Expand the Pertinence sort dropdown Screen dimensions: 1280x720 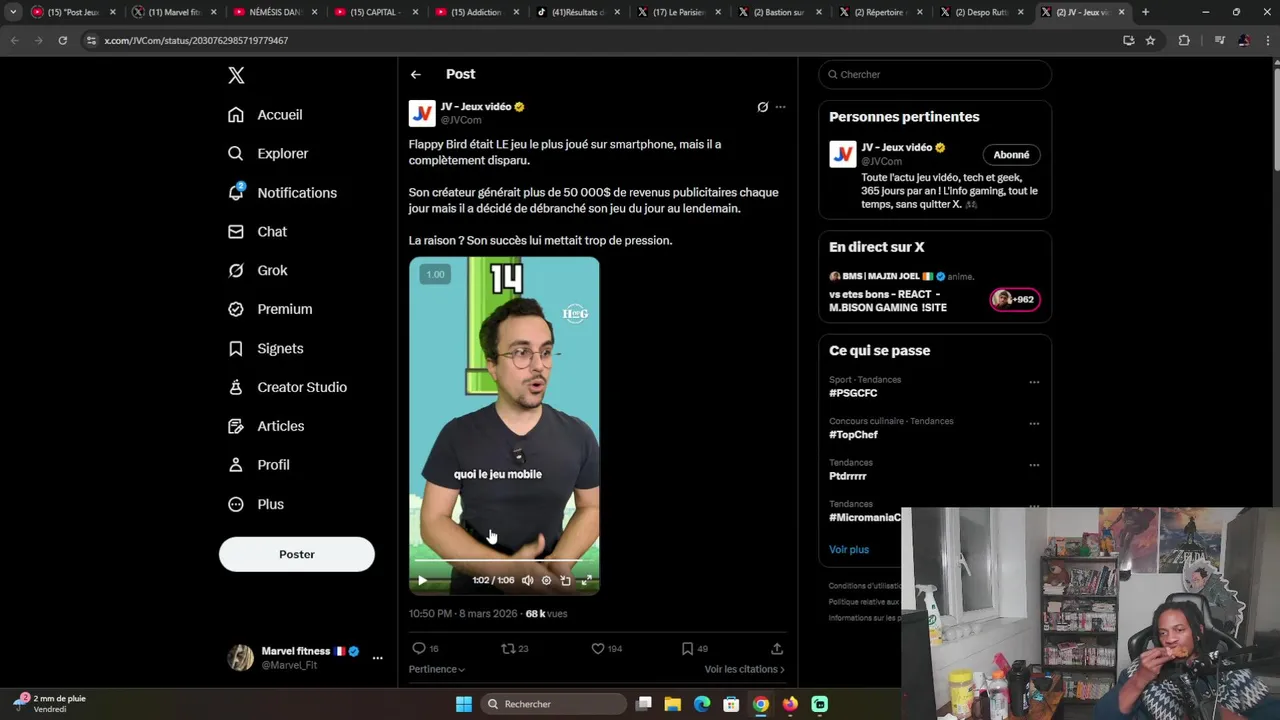click(x=437, y=669)
